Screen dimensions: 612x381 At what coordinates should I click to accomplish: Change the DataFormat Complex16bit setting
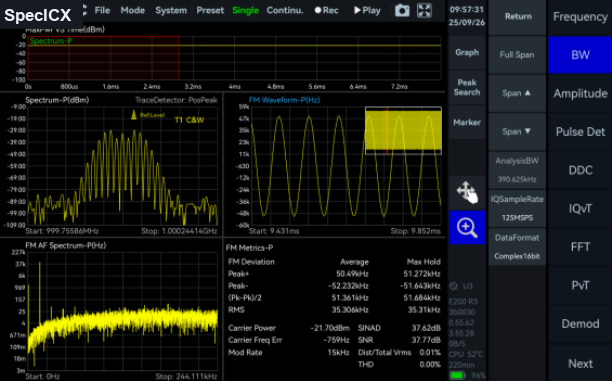click(518, 247)
